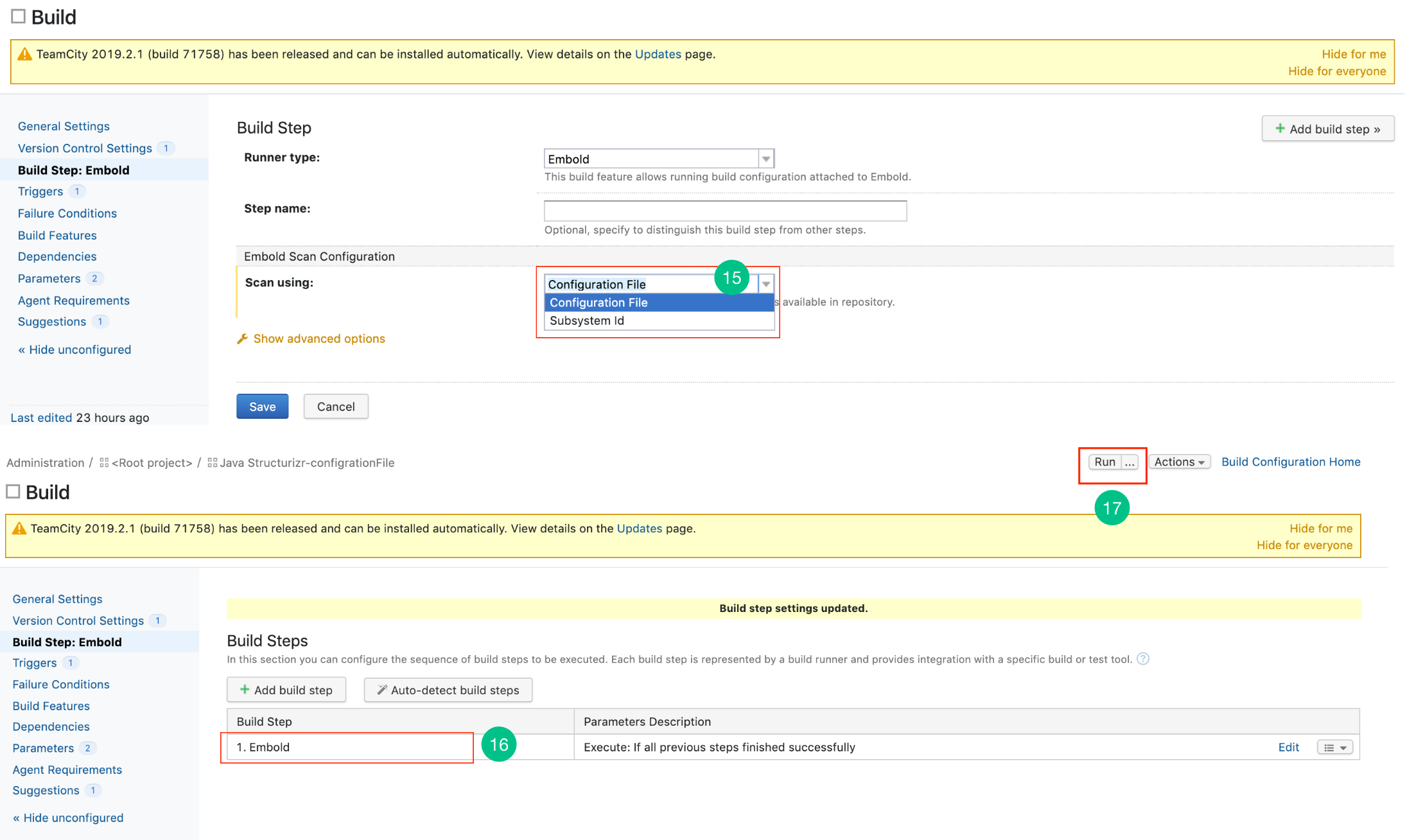This screenshot has height=840, width=1414.
Task: Open General Settings in lower sidebar
Action: [57, 599]
